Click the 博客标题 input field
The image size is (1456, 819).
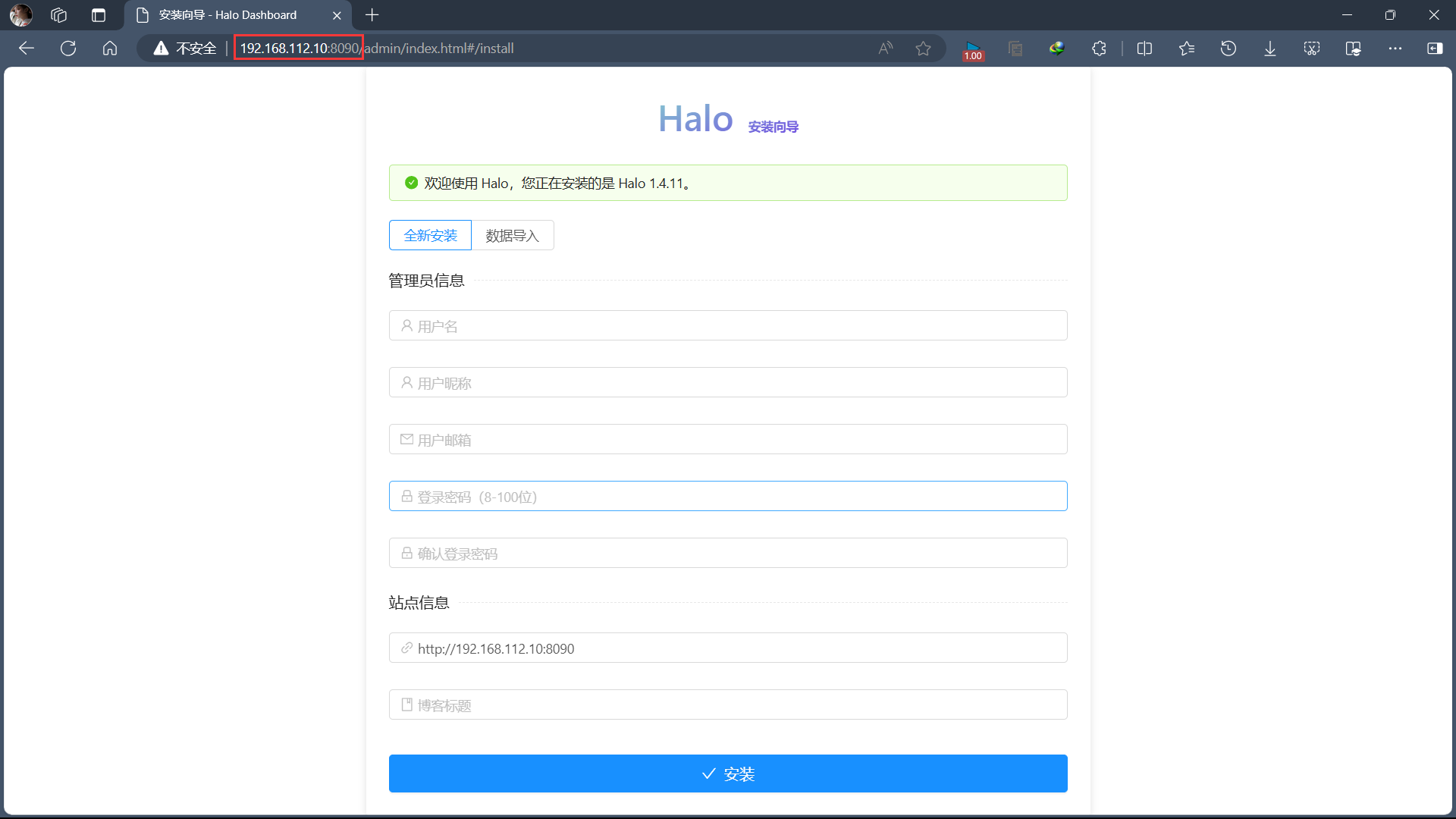pyautogui.click(x=727, y=704)
